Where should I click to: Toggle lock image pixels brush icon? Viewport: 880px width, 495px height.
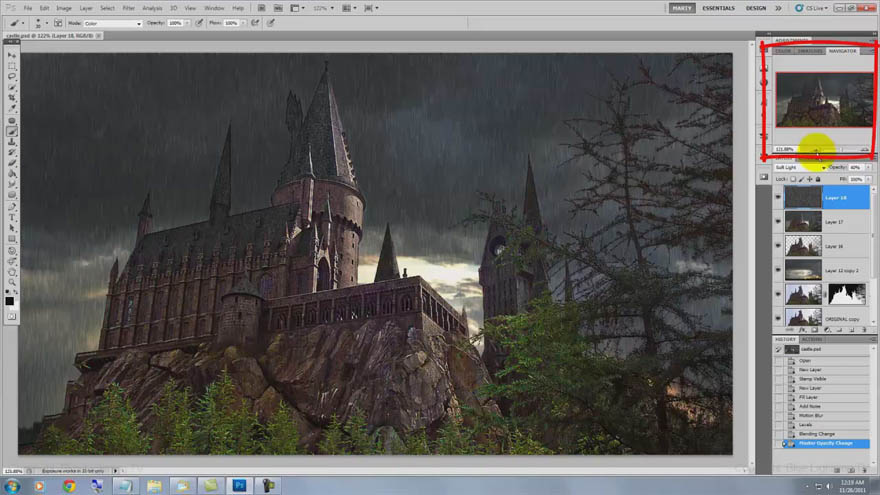tap(801, 179)
